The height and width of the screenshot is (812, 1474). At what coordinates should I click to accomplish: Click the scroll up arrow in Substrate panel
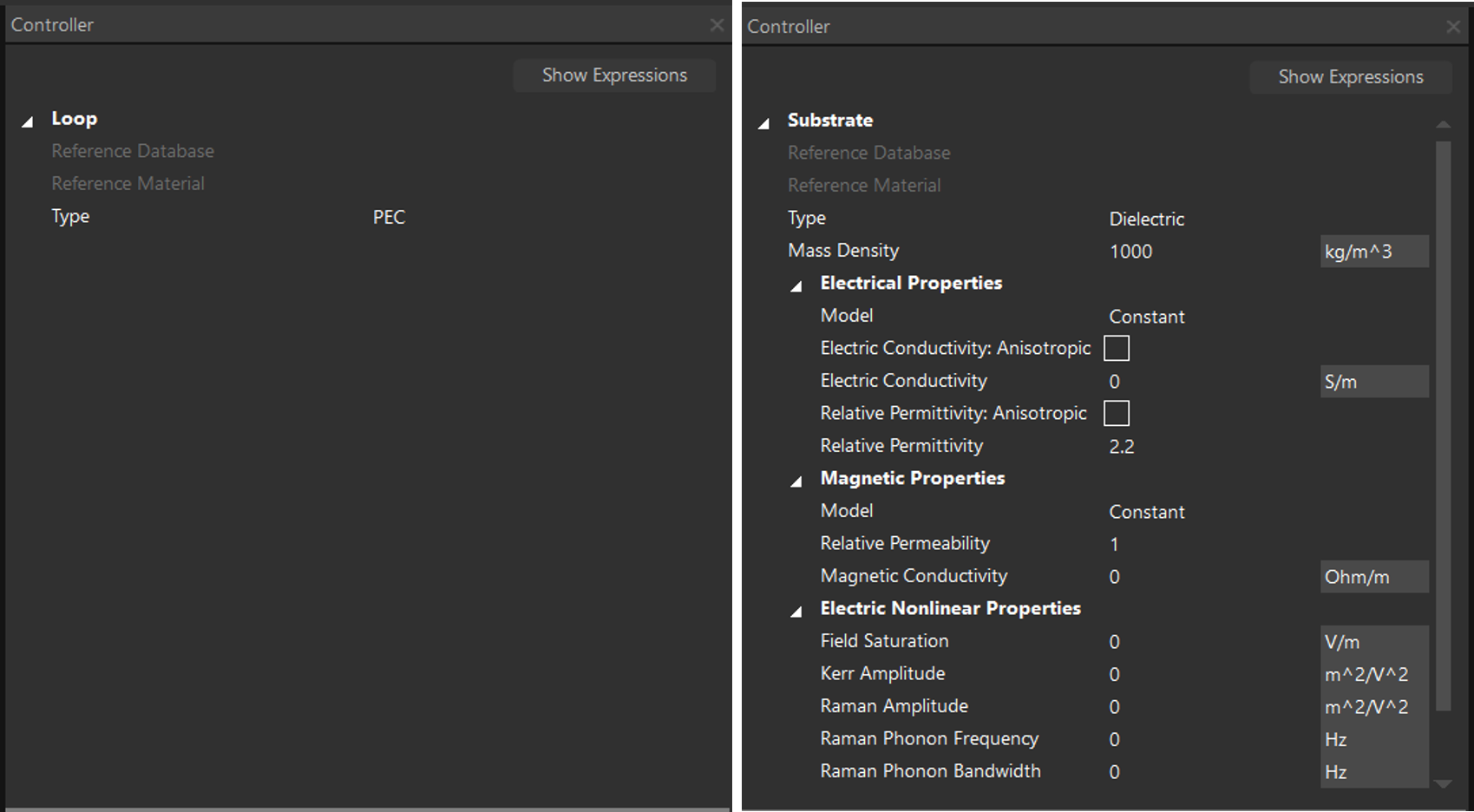[x=1443, y=125]
